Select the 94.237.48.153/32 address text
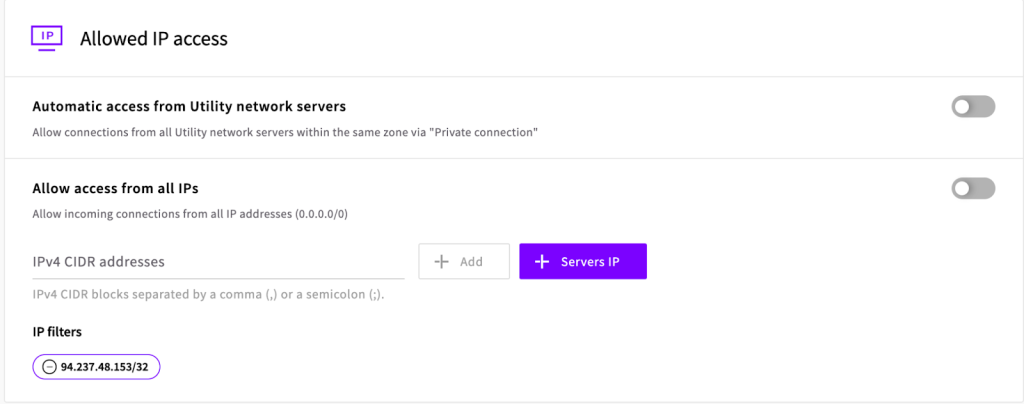This screenshot has height=404, width=1024. pos(106,367)
